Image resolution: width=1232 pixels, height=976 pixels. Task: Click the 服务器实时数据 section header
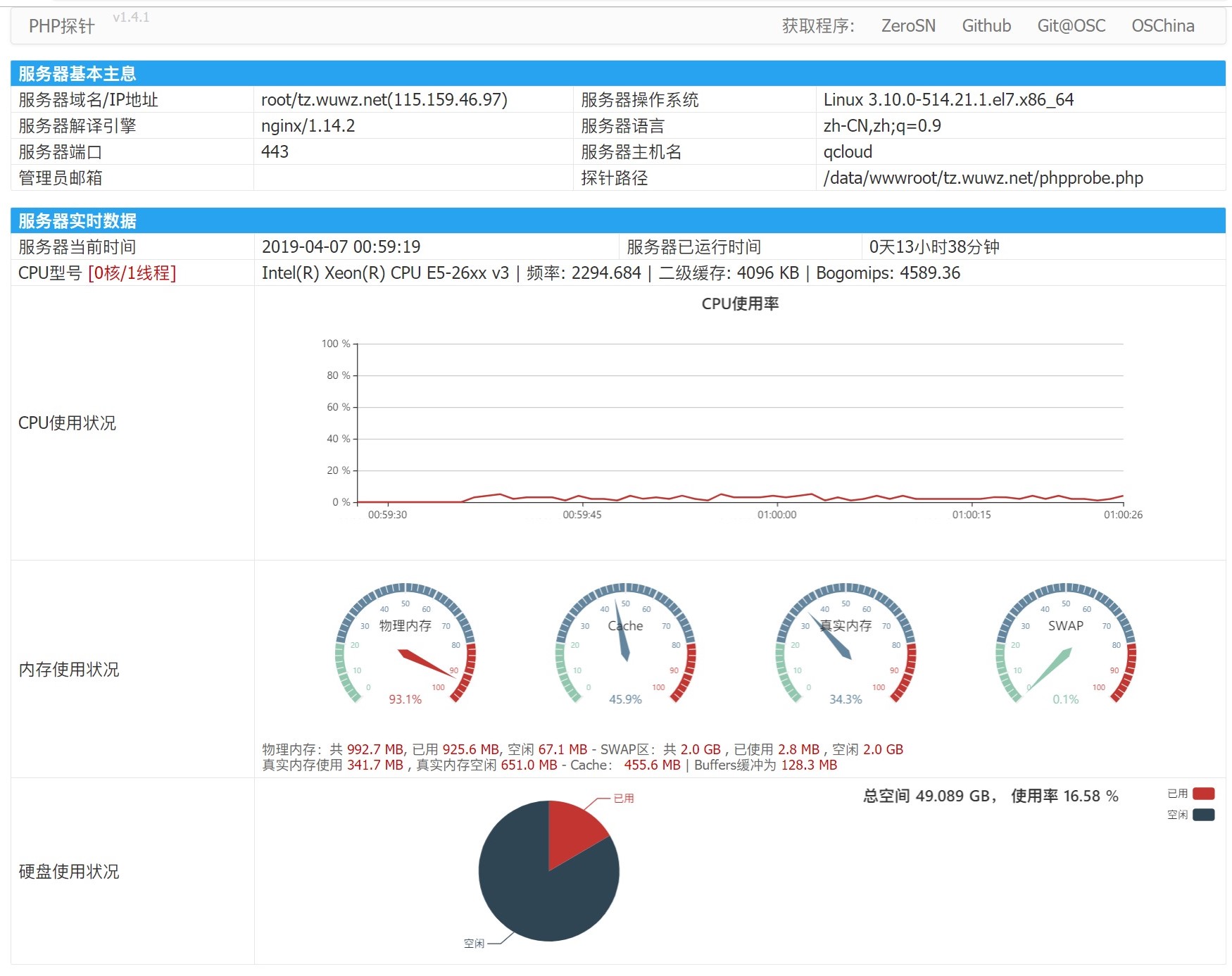[x=77, y=221]
